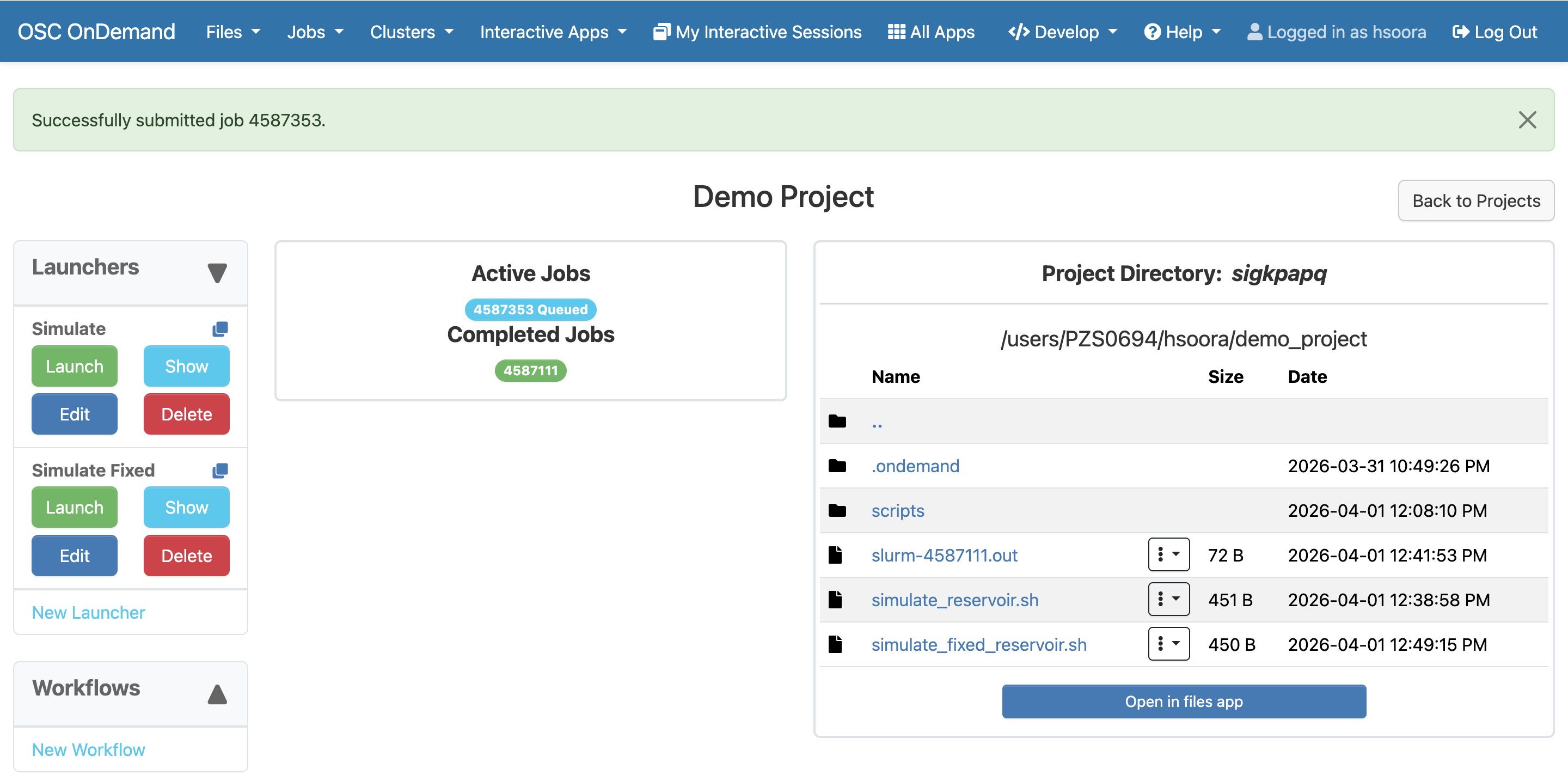Click the copy icon next to Simulate launcher

220,329
